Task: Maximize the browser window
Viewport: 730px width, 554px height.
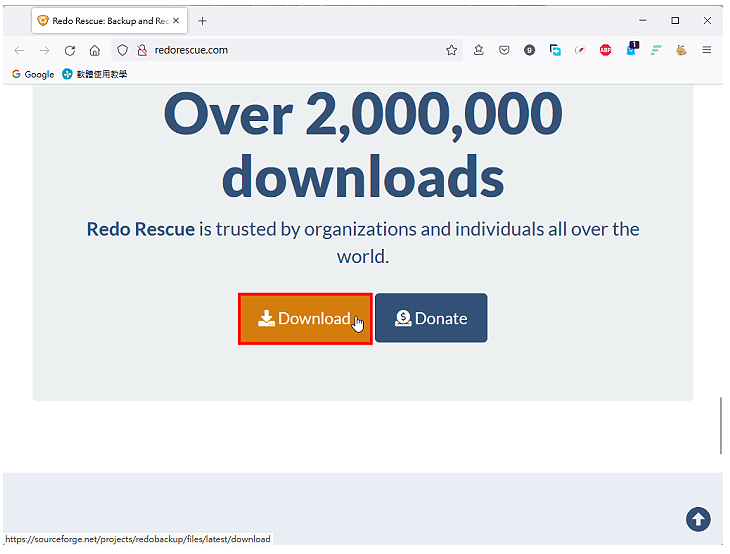Action: click(x=675, y=21)
